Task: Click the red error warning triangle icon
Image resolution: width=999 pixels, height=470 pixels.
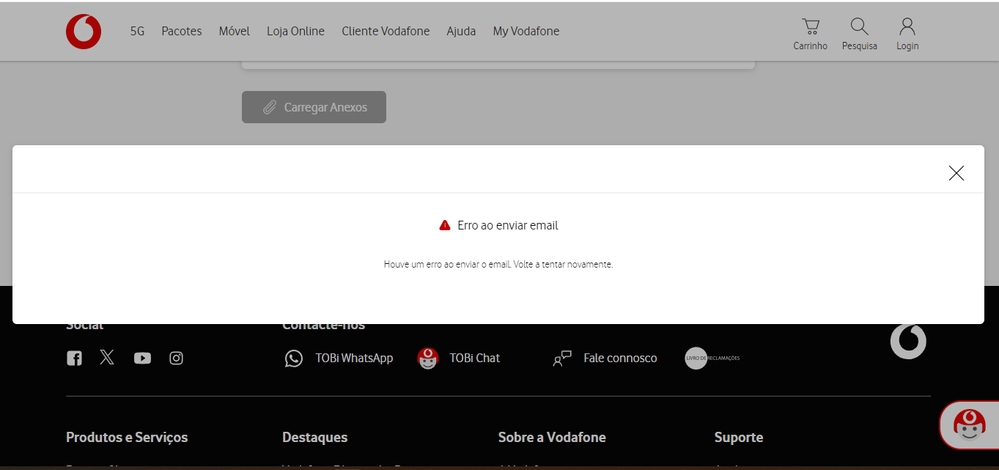Action: 445,225
